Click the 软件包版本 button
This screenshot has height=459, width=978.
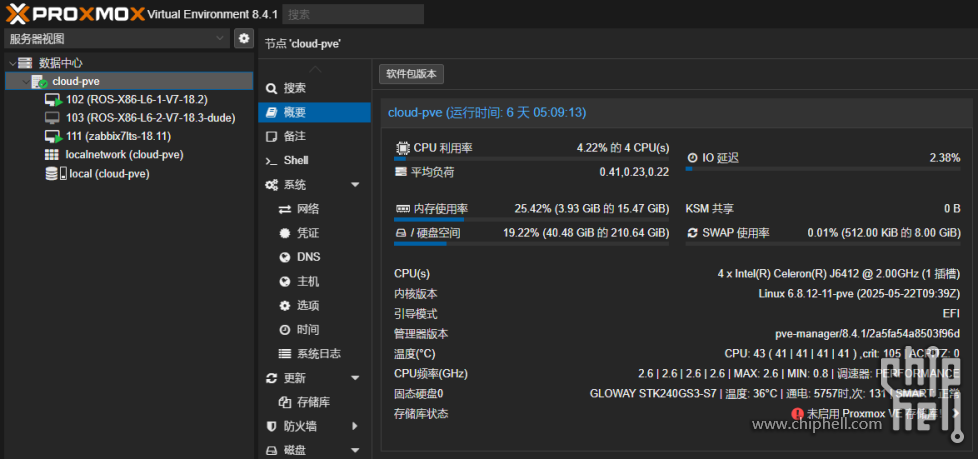click(411, 74)
